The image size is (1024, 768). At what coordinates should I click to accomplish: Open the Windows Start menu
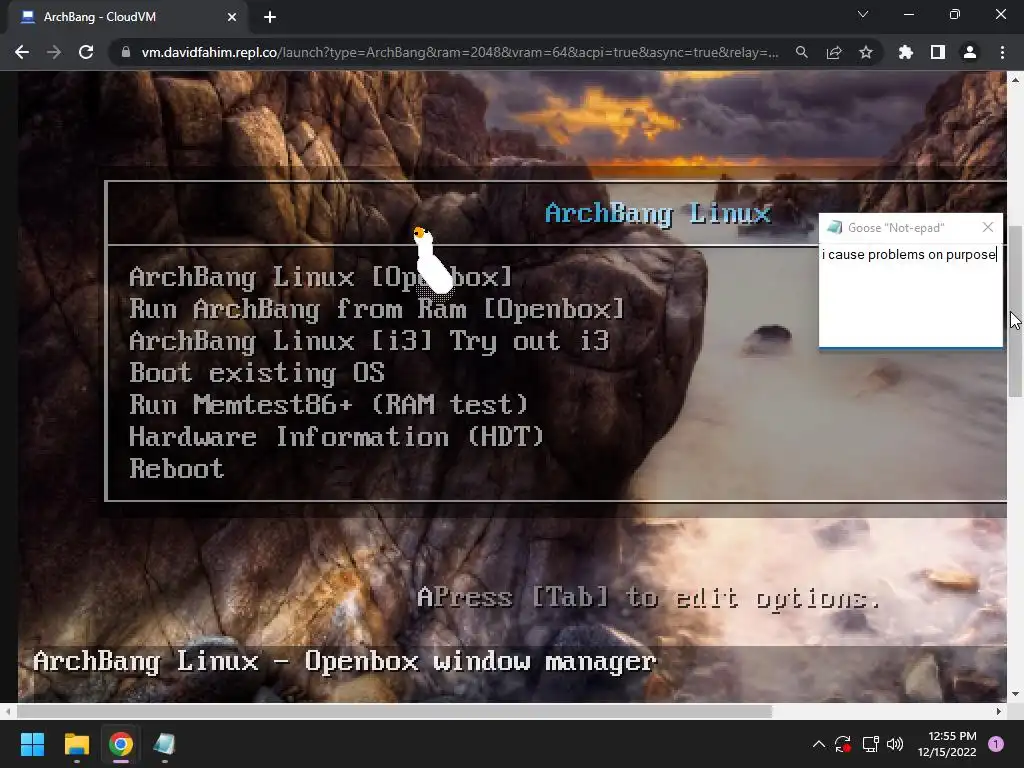click(x=32, y=744)
